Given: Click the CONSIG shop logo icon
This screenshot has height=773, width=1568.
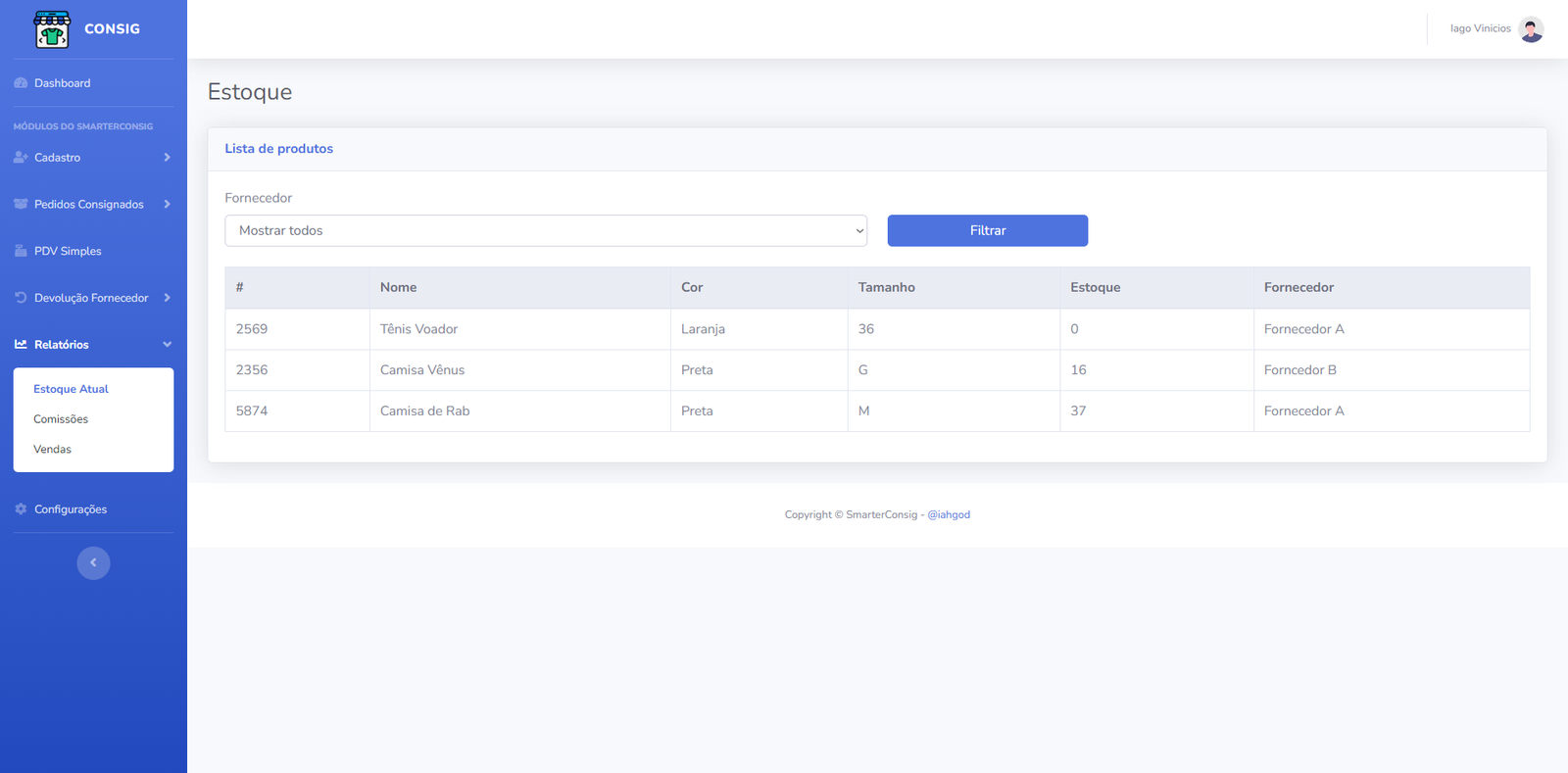Looking at the screenshot, I should (x=52, y=29).
